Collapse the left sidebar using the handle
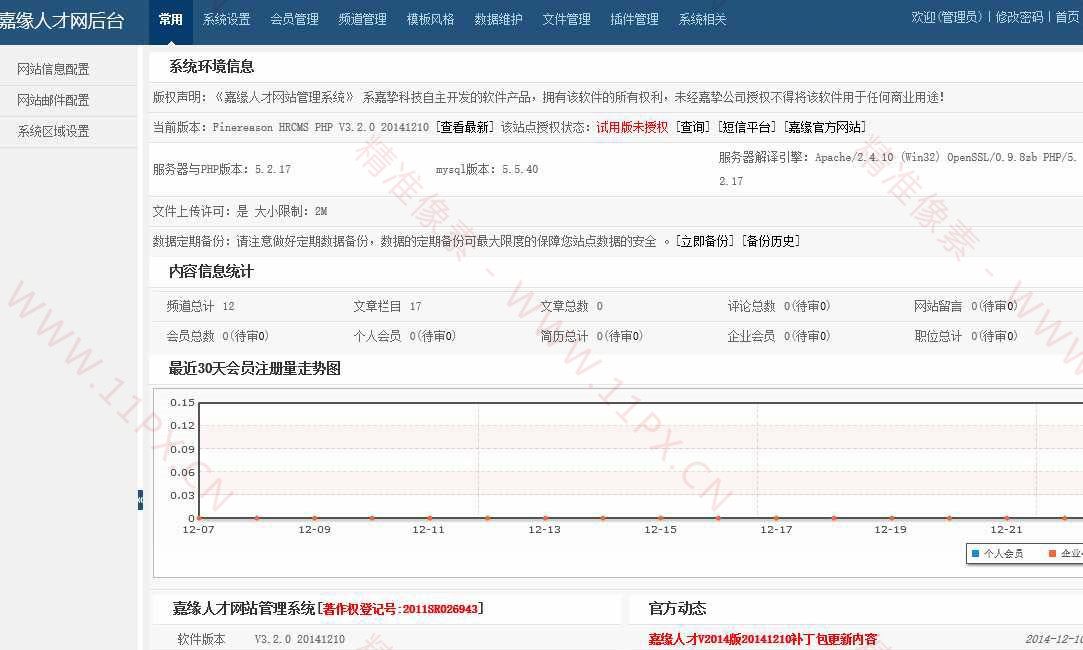This screenshot has height=650, width=1083. tap(140, 499)
